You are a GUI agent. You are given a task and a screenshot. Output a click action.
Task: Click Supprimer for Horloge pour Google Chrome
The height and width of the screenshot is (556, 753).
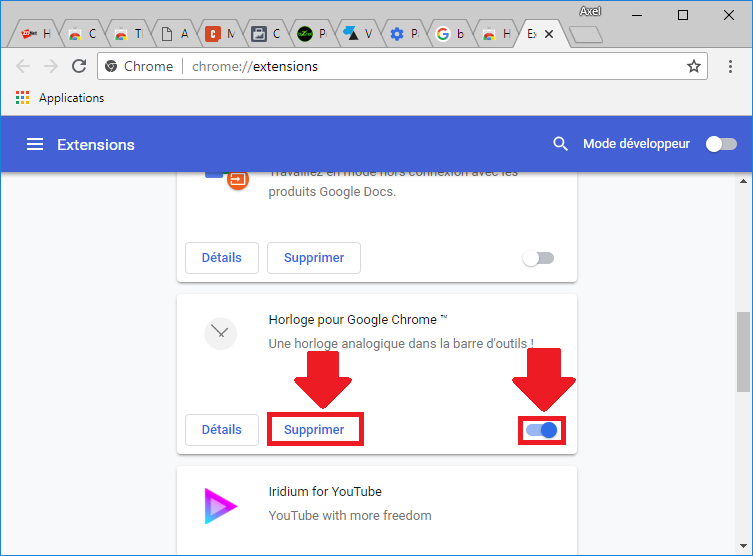[314, 429]
